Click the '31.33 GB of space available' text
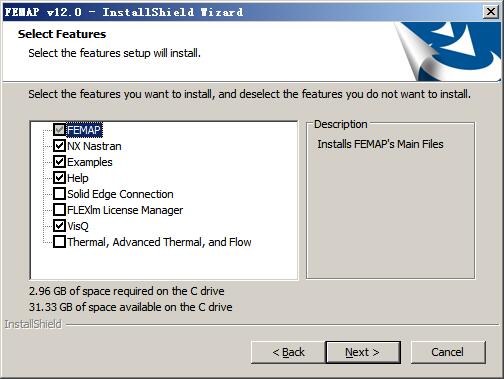 (x=131, y=307)
